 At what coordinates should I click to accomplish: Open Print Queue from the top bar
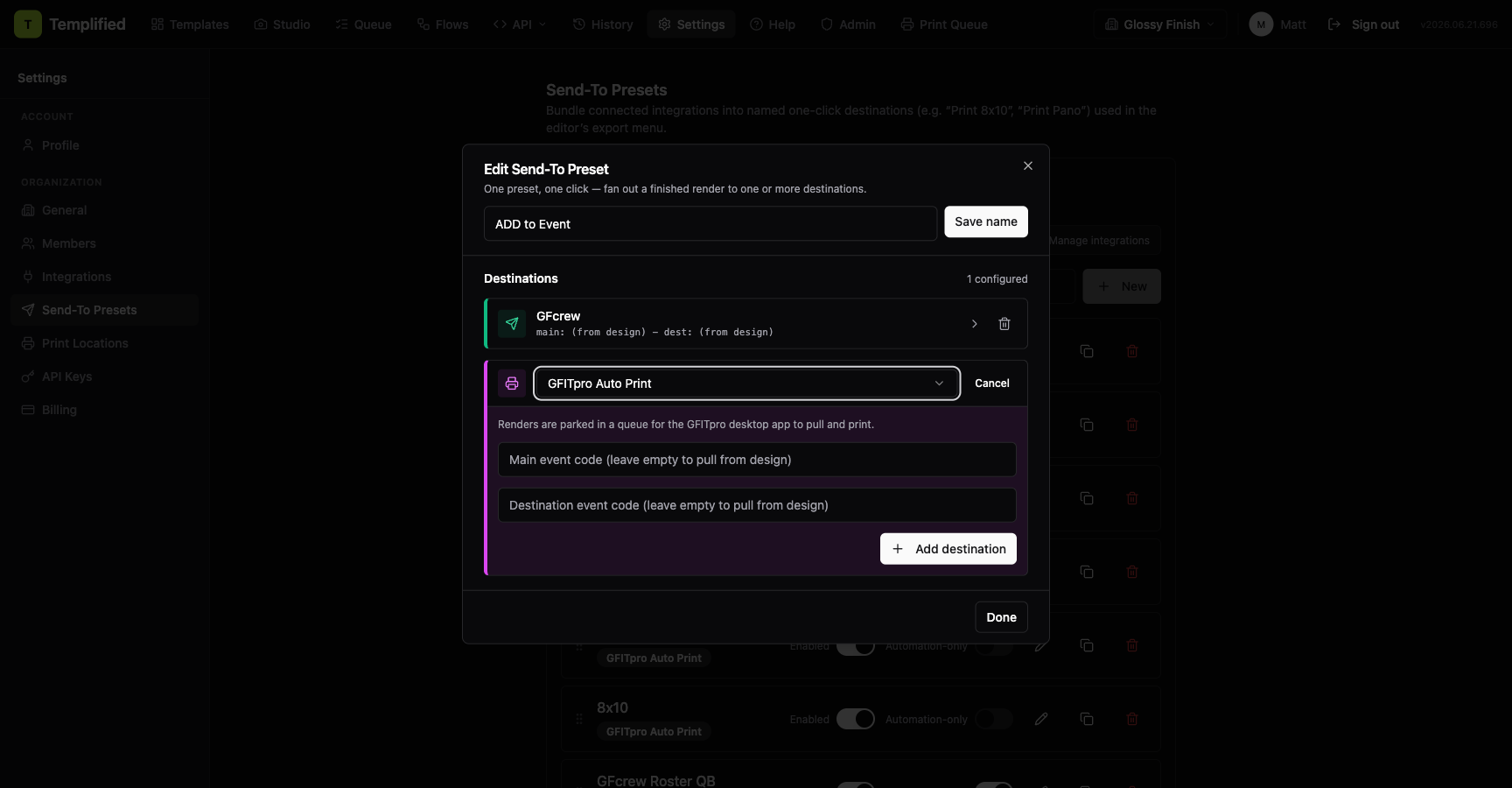944,25
